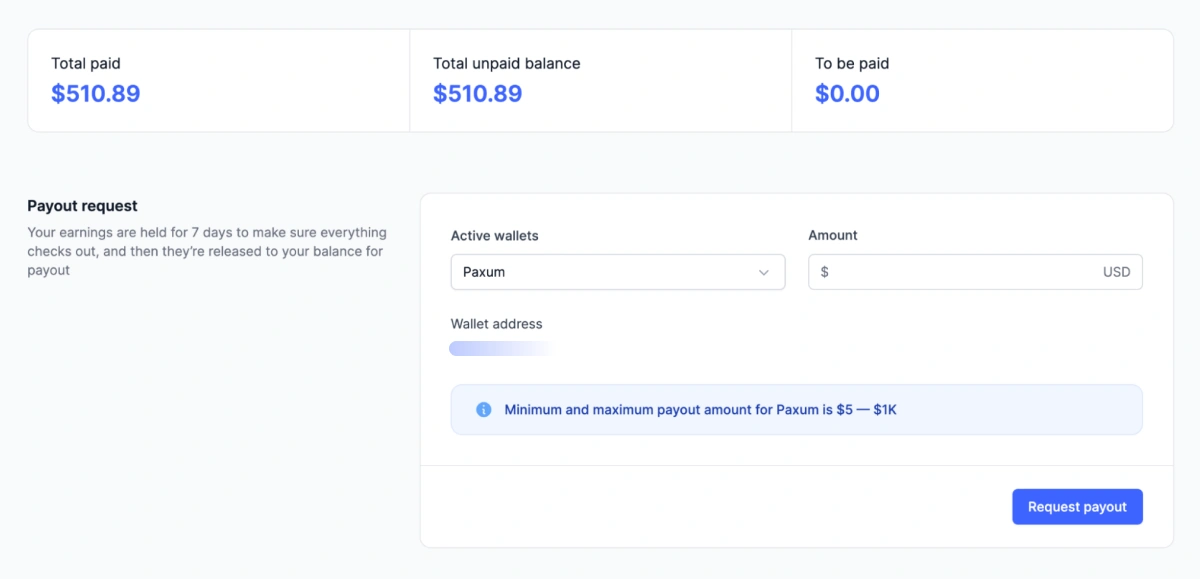Click the dollar sign icon in Amount field
This screenshot has width=1200, height=579.
[822, 271]
